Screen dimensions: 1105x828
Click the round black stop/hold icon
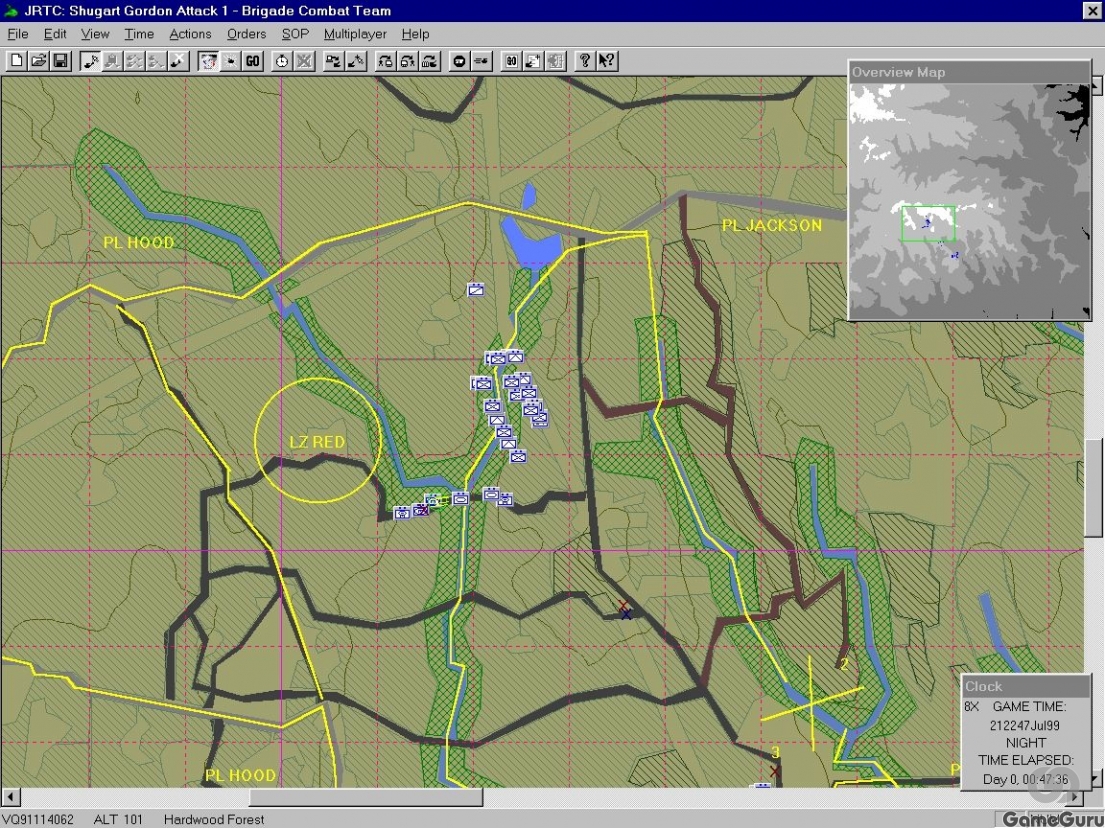point(459,61)
